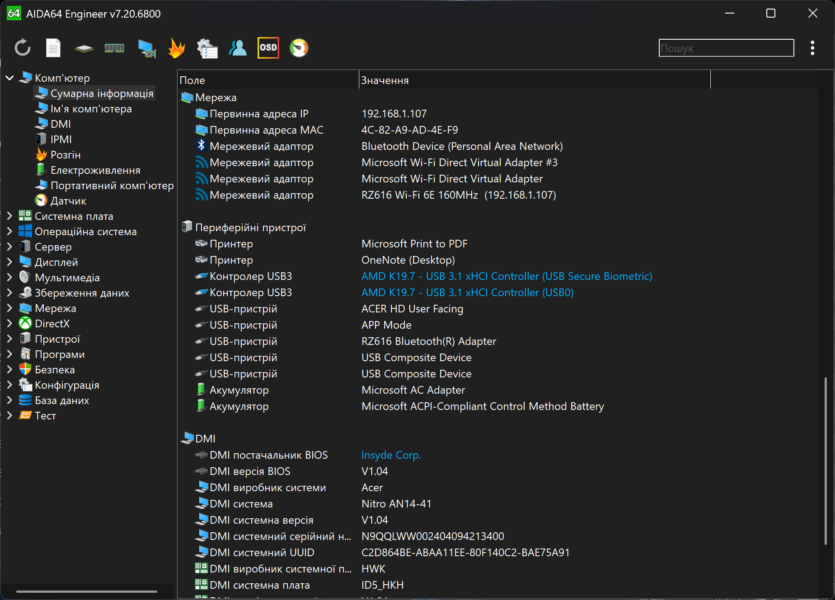The height and width of the screenshot is (600, 835).
Task: Open the USB Secure Biometric controller link
Action: [x=506, y=276]
